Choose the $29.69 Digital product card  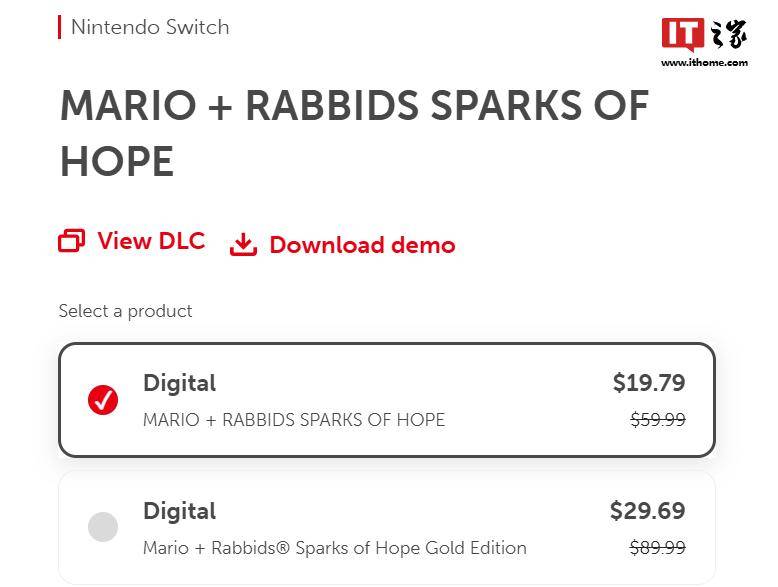[387, 527]
